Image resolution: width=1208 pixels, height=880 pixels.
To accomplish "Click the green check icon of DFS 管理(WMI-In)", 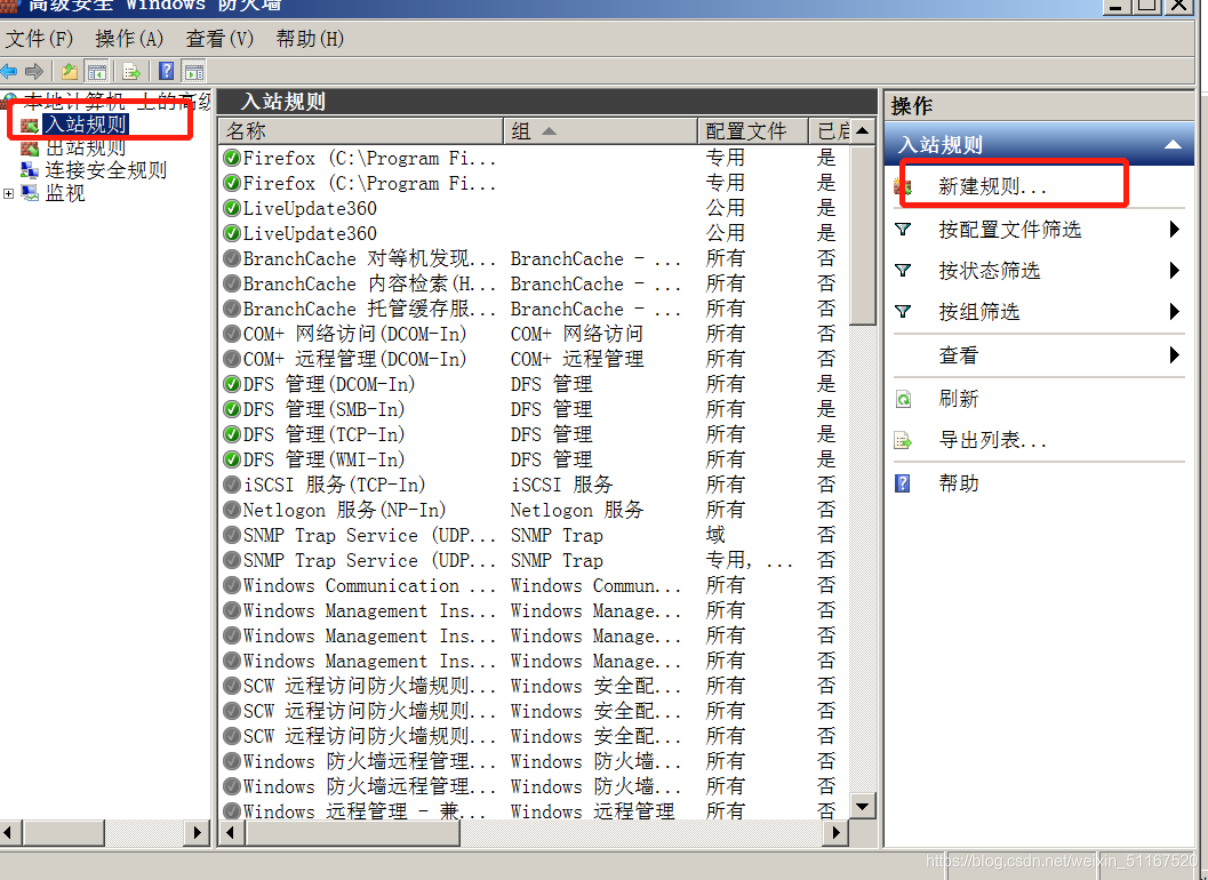I will click(232, 460).
